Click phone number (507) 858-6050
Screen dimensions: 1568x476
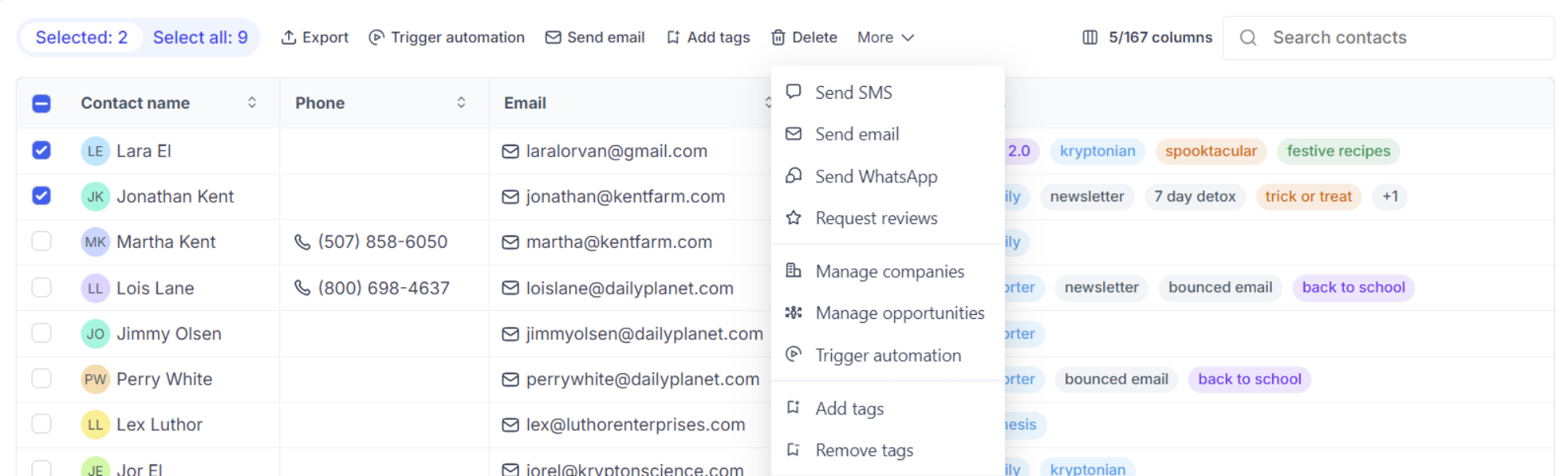(x=383, y=242)
